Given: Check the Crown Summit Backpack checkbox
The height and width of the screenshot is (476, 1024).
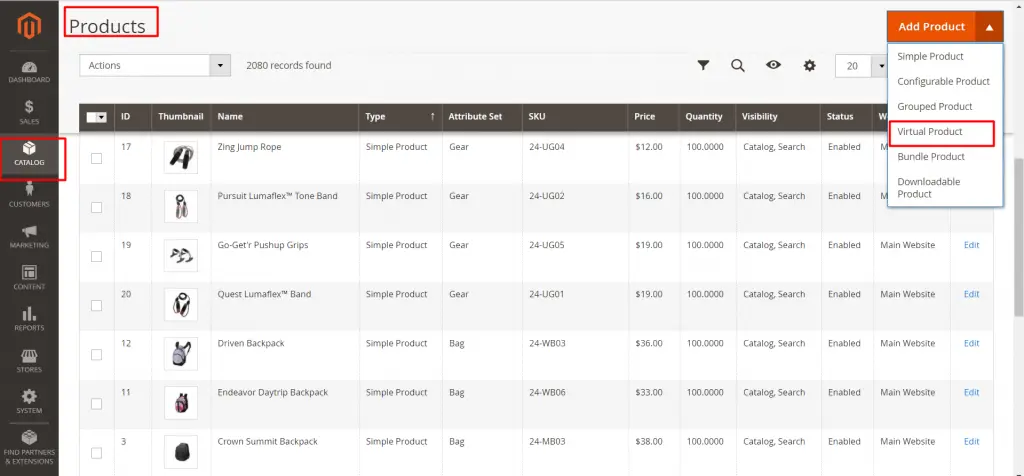Looking at the screenshot, I should pyautogui.click(x=97, y=452).
